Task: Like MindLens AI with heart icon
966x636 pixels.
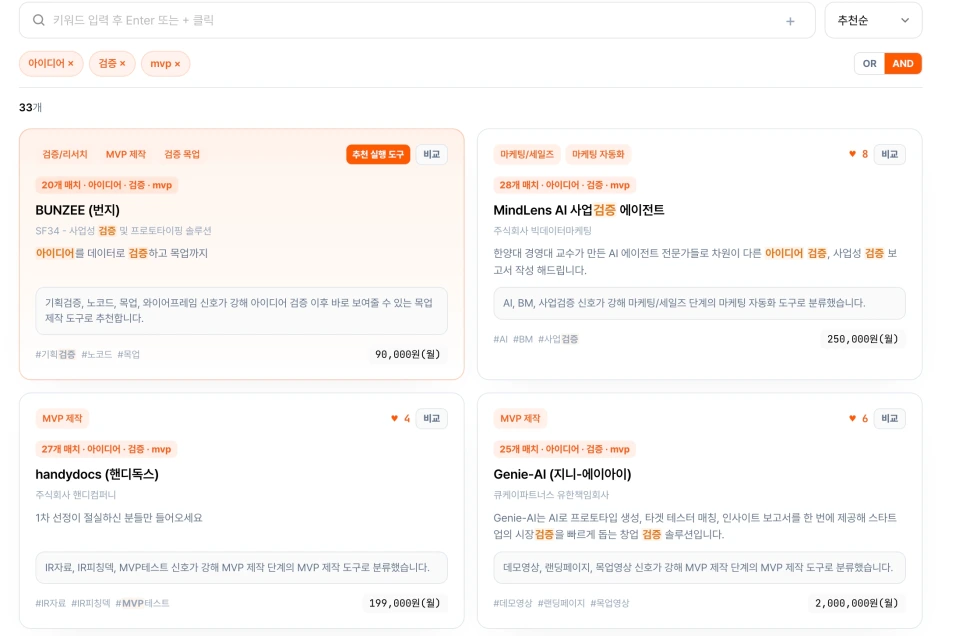Action: (x=853, y=154)
